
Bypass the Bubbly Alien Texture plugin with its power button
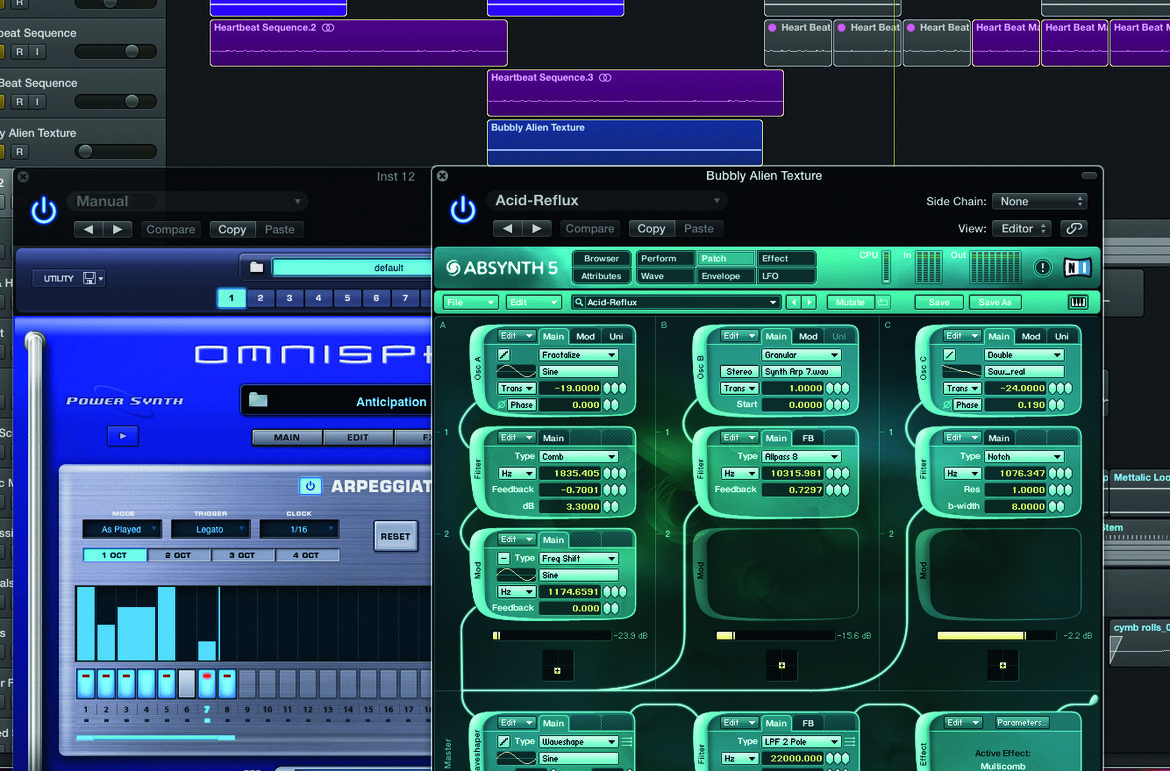[x=463, y=210]
